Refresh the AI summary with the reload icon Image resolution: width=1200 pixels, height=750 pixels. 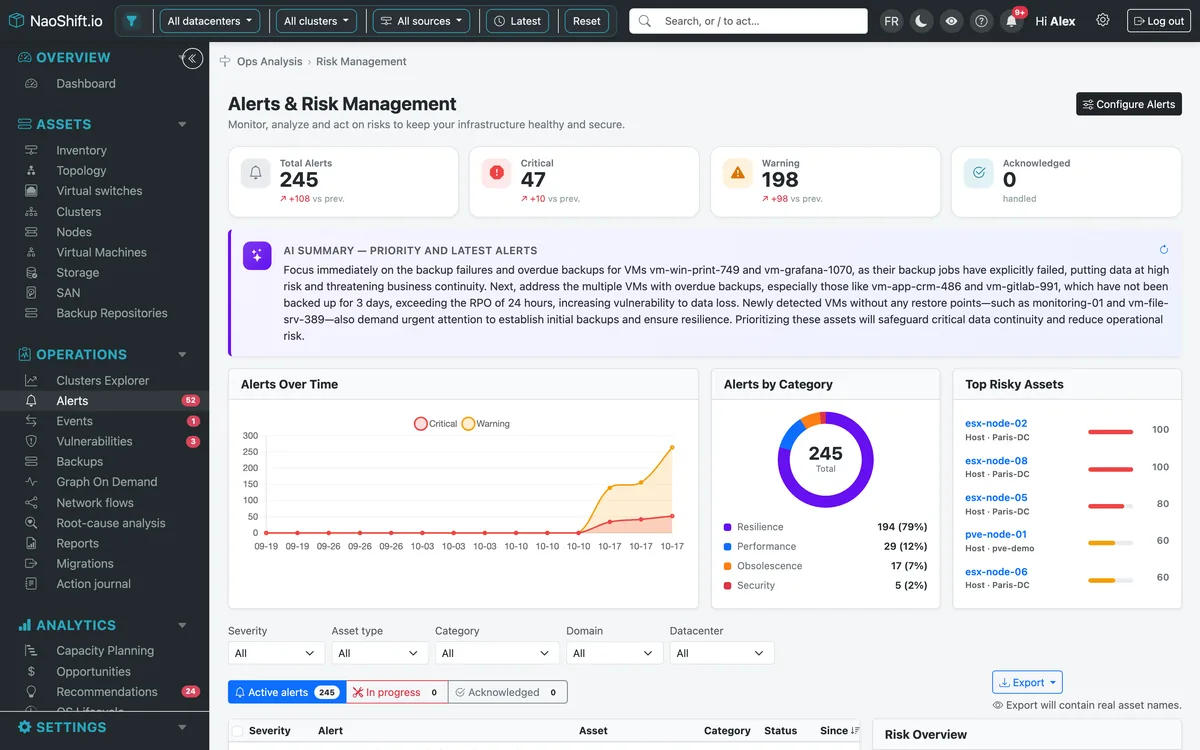tap(1164, 250)
